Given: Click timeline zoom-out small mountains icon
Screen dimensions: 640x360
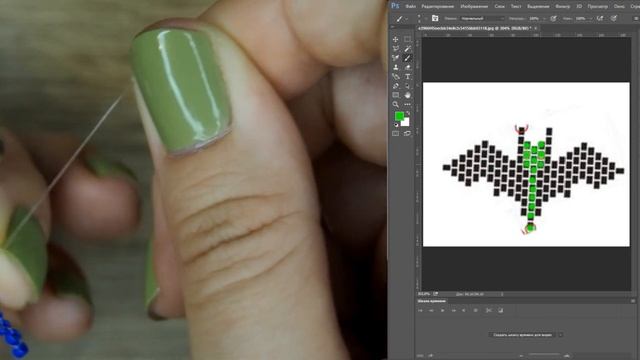Looking at the screenshot, I should [x=521, y=356].
